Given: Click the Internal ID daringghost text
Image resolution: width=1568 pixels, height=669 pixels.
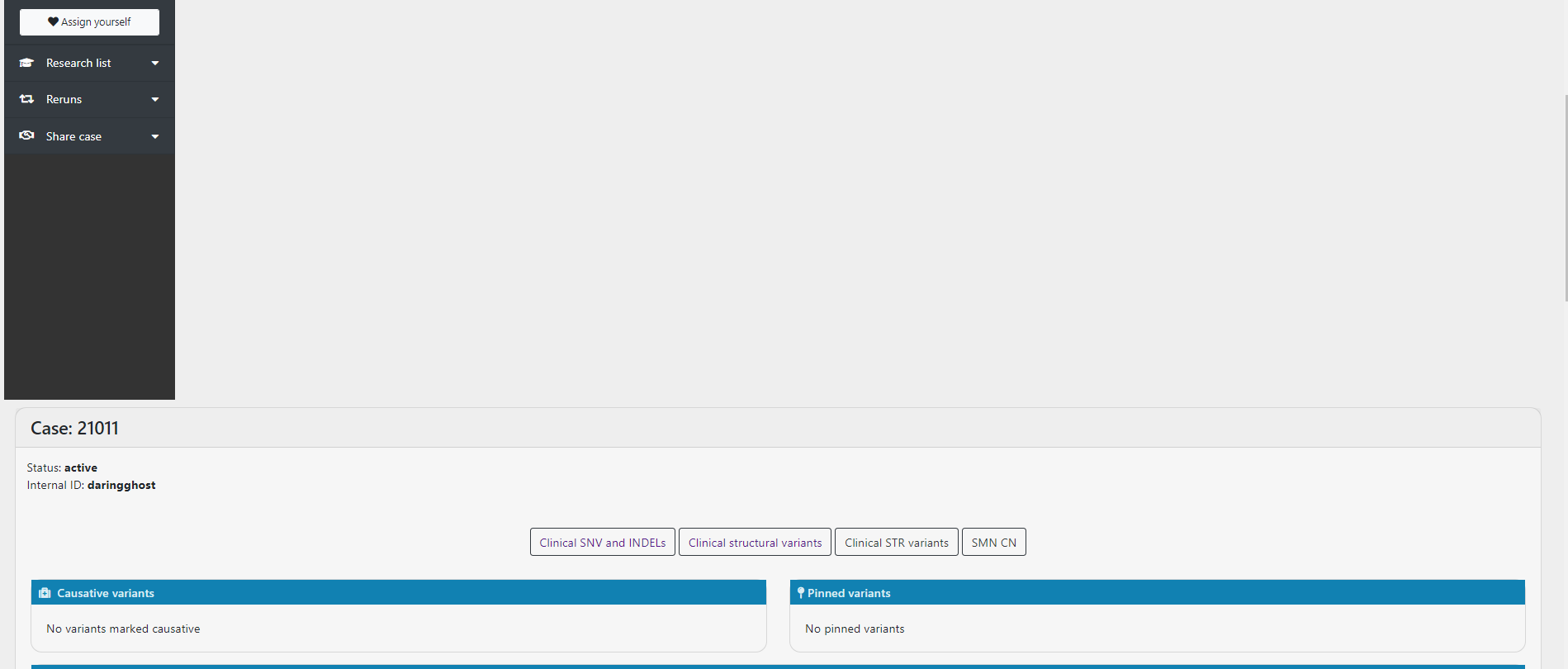Looking at the screenshot, I should point(91,485).
